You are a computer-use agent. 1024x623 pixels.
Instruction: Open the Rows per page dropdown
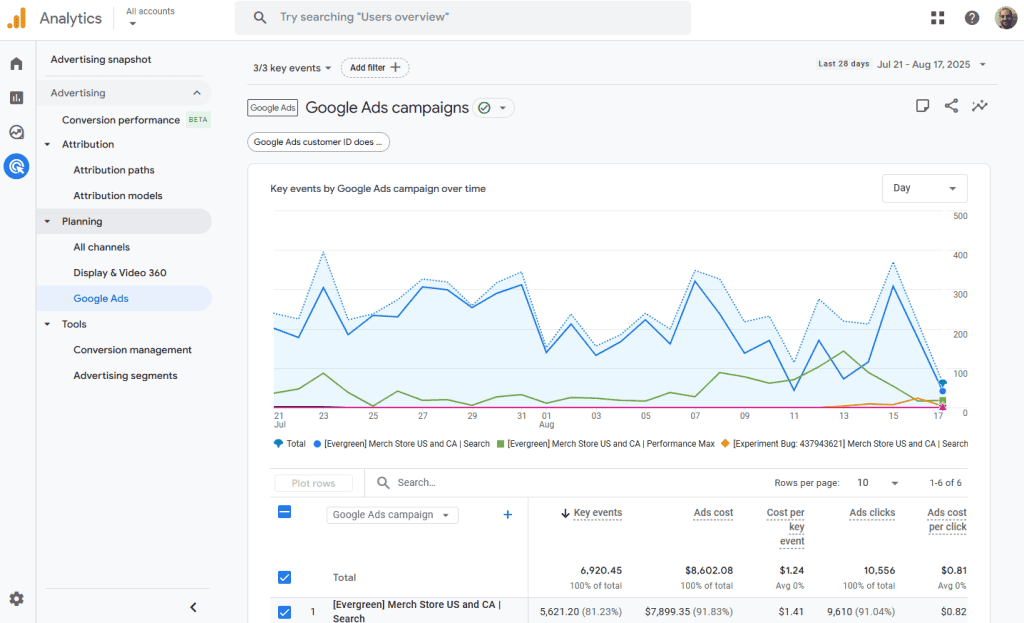pos(878,483)
